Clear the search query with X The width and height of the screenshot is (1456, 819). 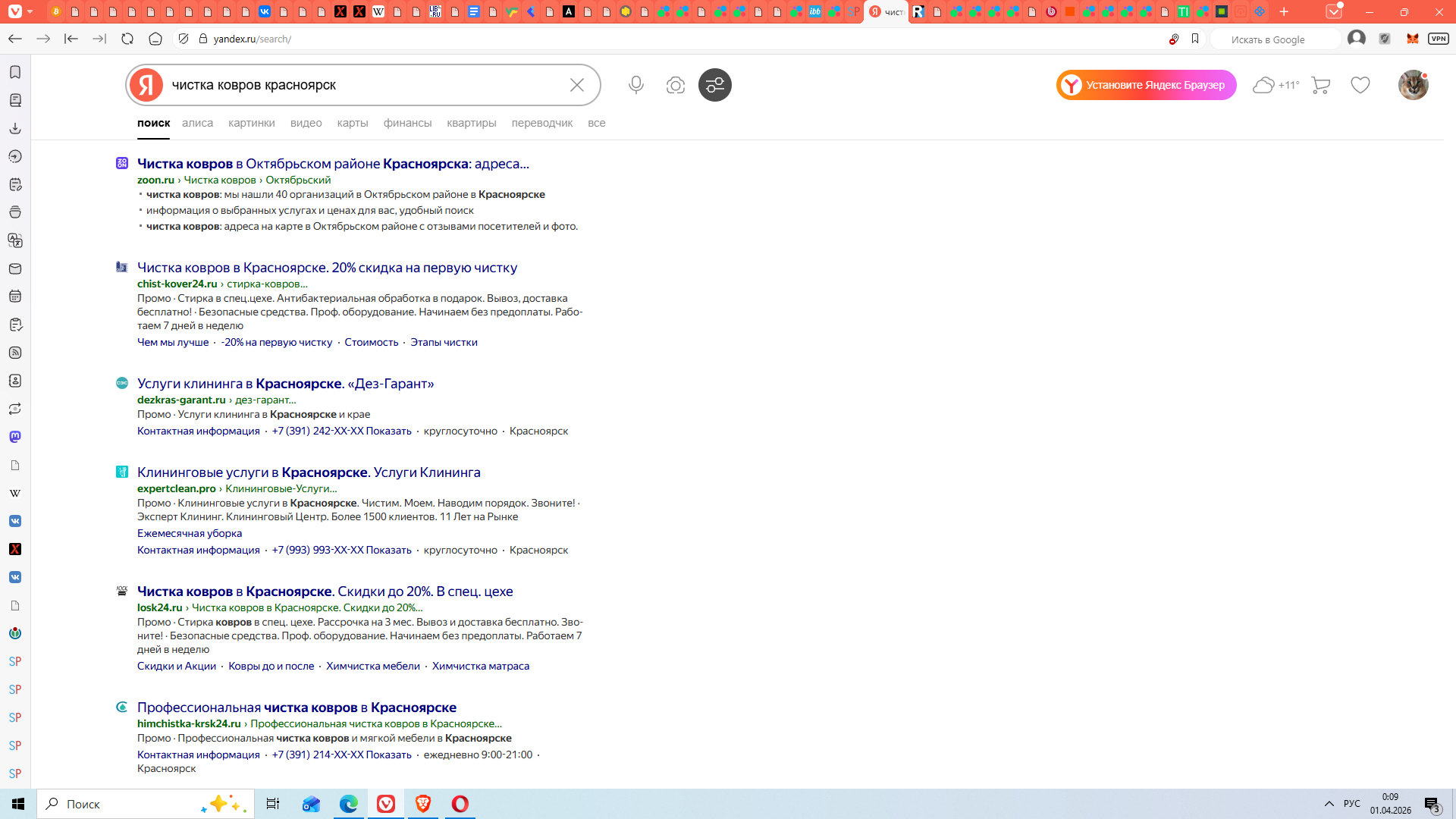[x=576, y=85]
